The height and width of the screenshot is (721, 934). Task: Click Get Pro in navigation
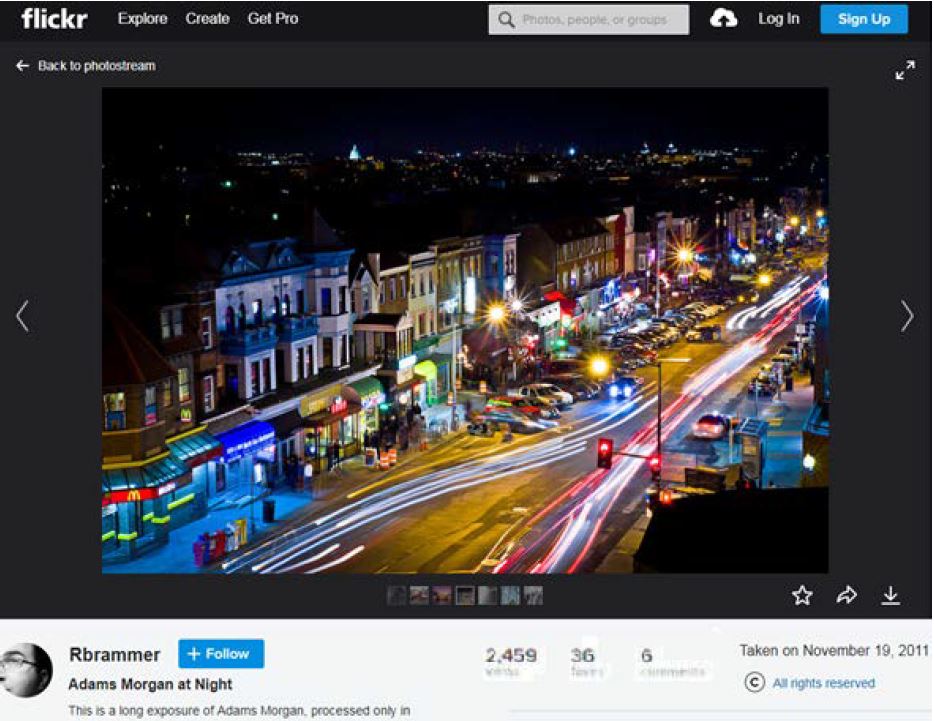tap(273, 19)
